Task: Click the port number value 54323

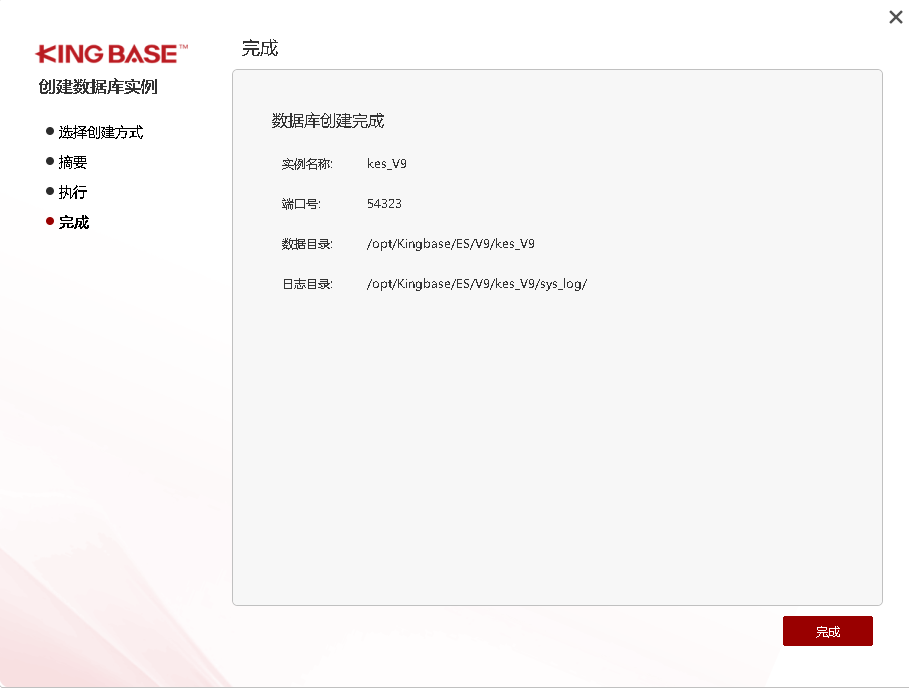Action: [x=384, y=204]
